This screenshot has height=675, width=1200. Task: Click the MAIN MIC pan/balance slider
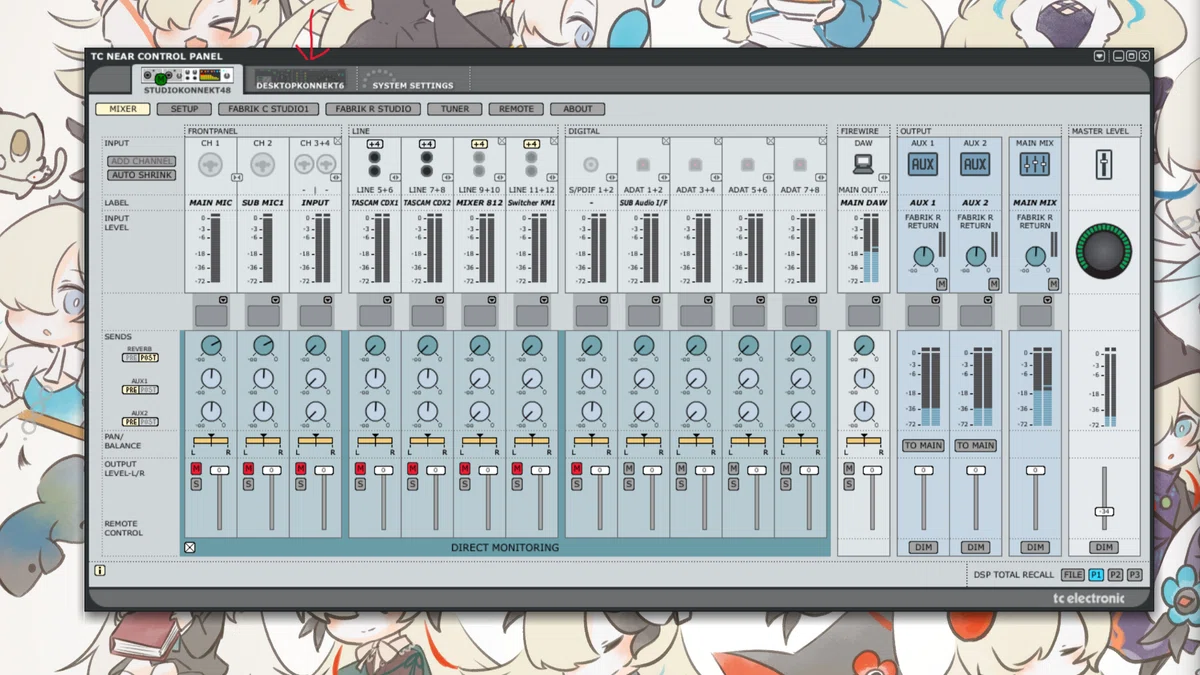(x=210, y=441)
